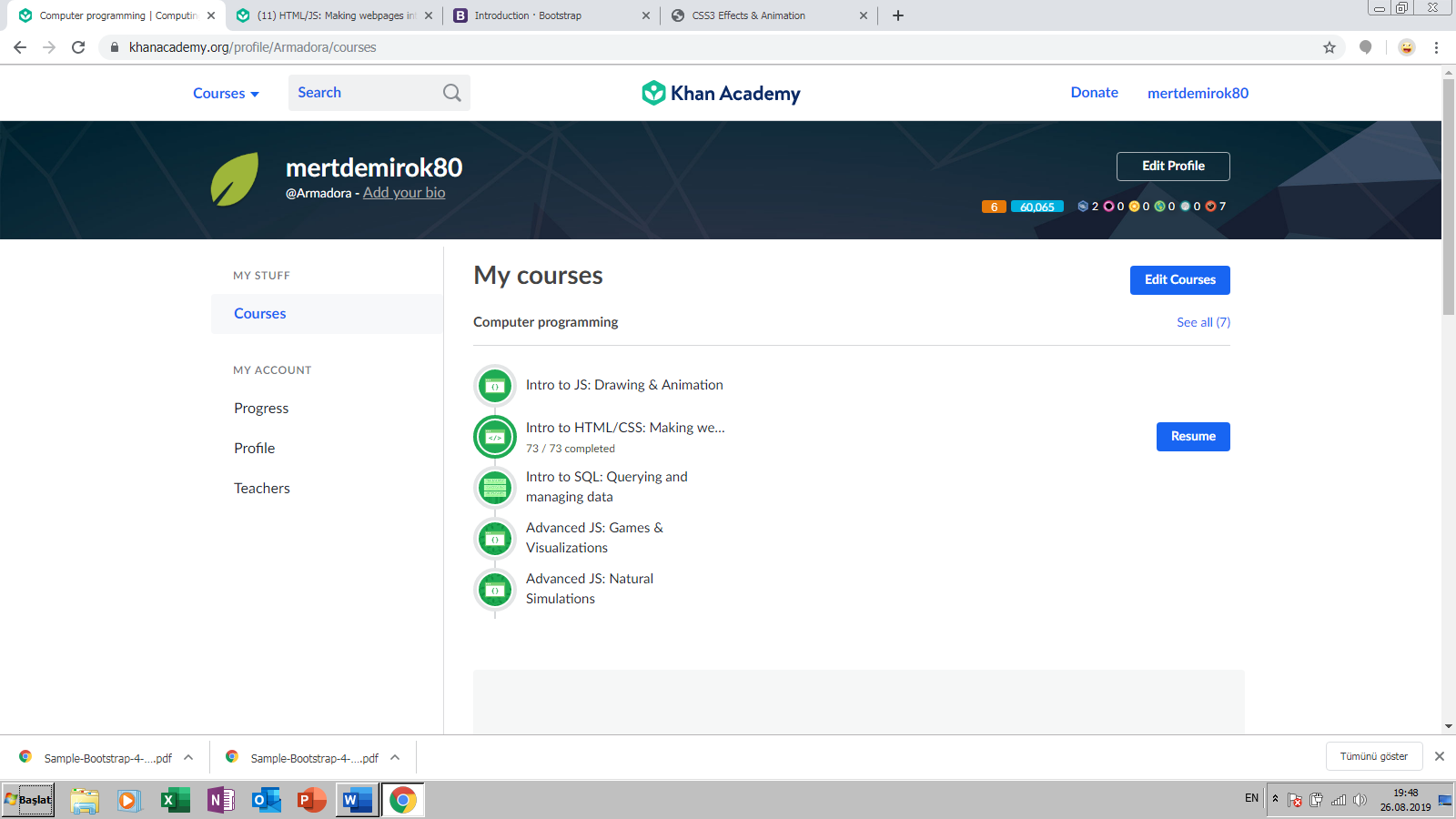The height and width of the screenshot is (819, 1456).
Task: Close the downloads bar
Action: point(1440,756)
